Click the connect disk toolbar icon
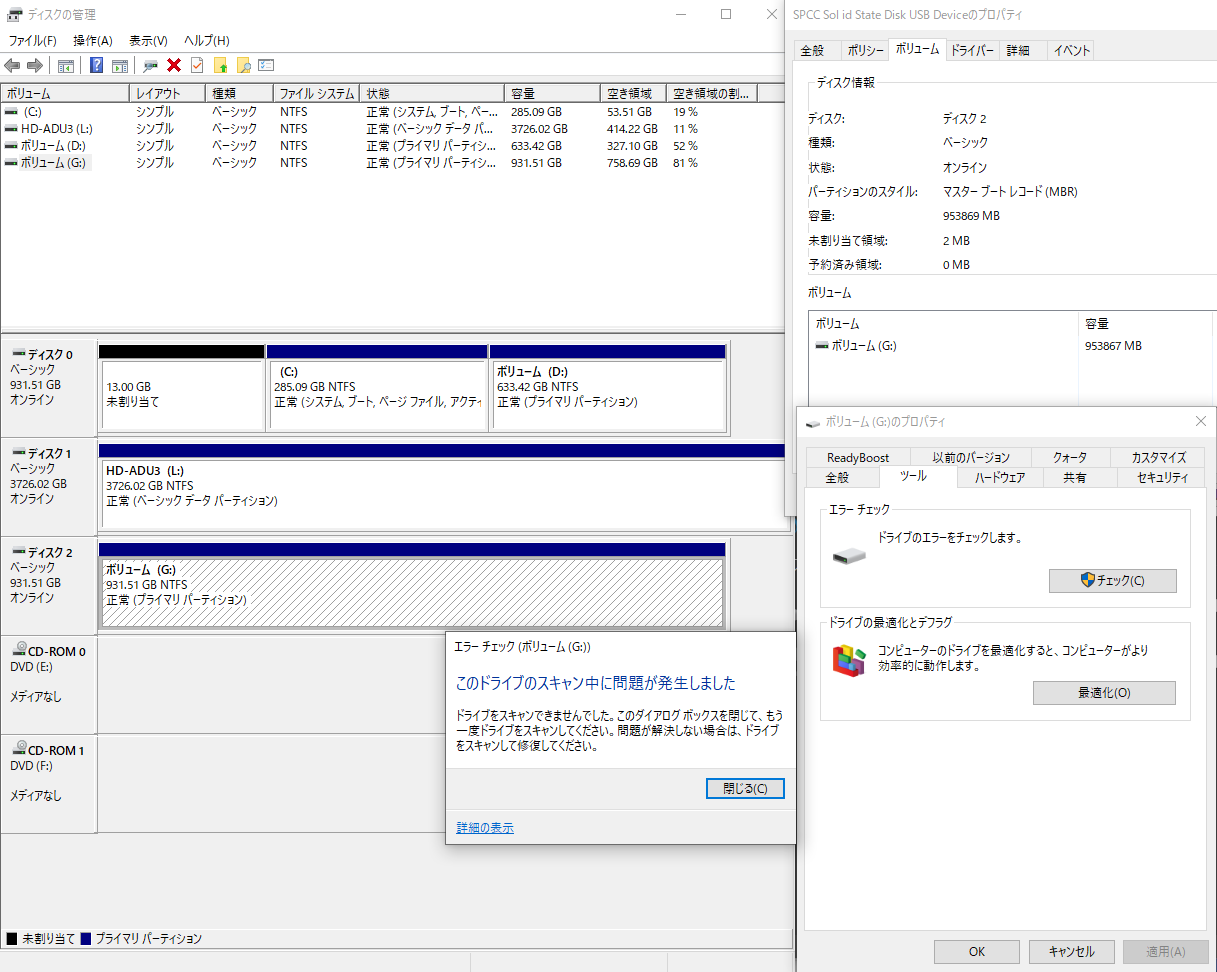This screenshot has width=1217, height=972. [x=150, y=66]
